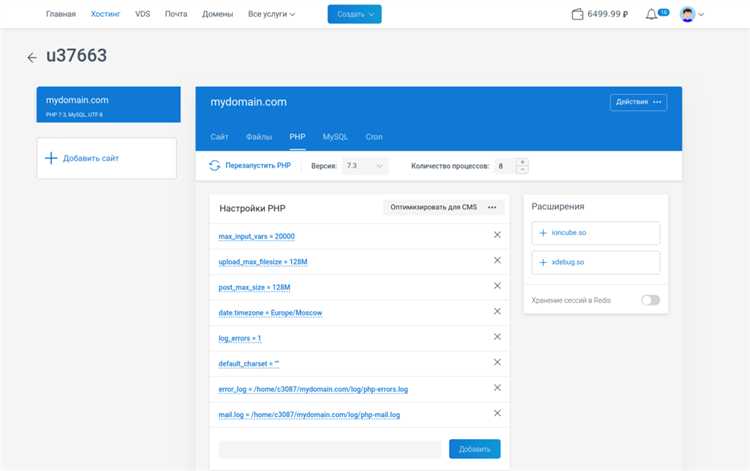This screenshot has width=750, height=471.
Task: Click the restart PHP refresh icon
Action: [214, 165]
